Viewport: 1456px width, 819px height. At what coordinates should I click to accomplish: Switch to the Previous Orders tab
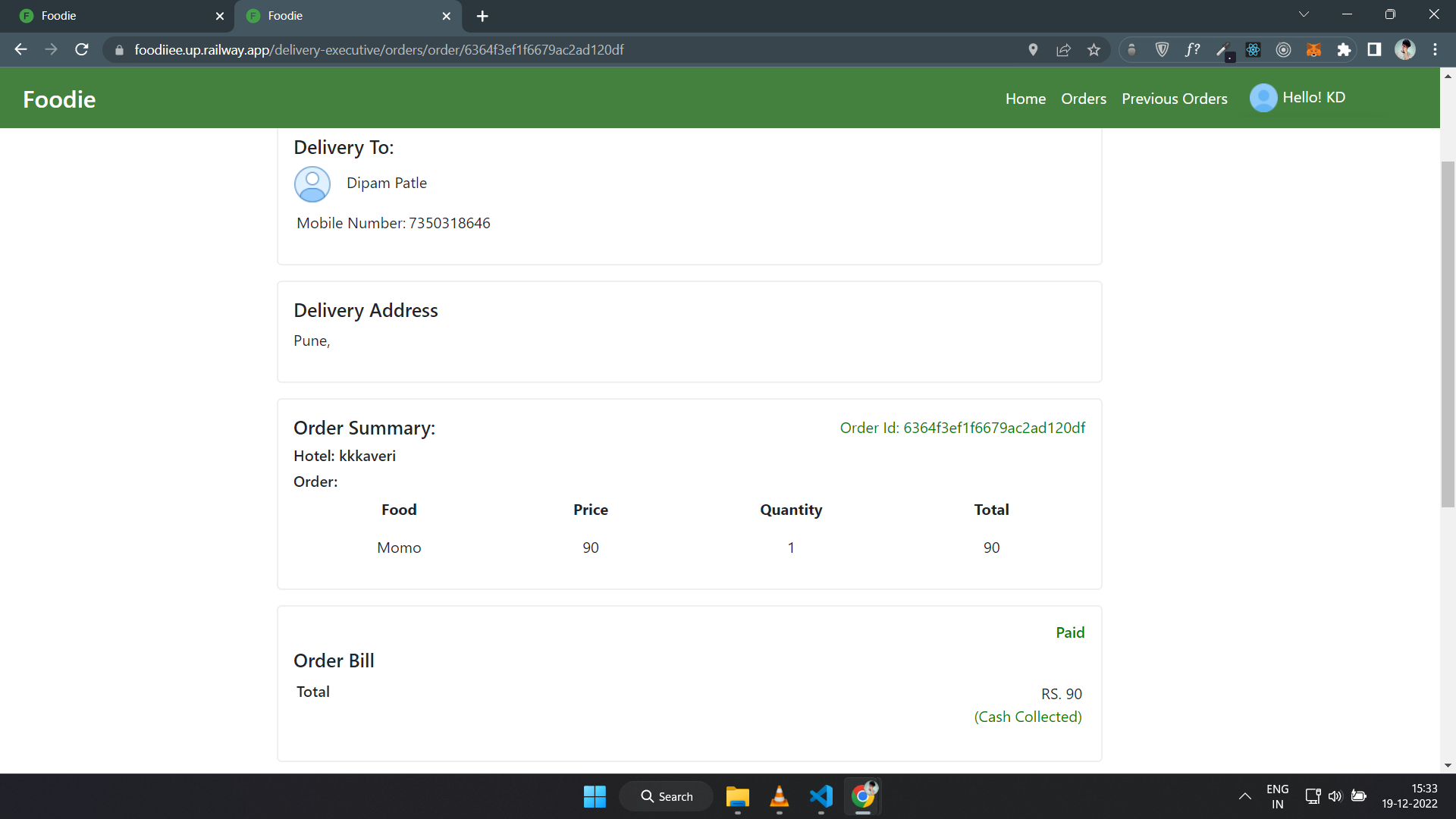click(x=1174, y=99)
